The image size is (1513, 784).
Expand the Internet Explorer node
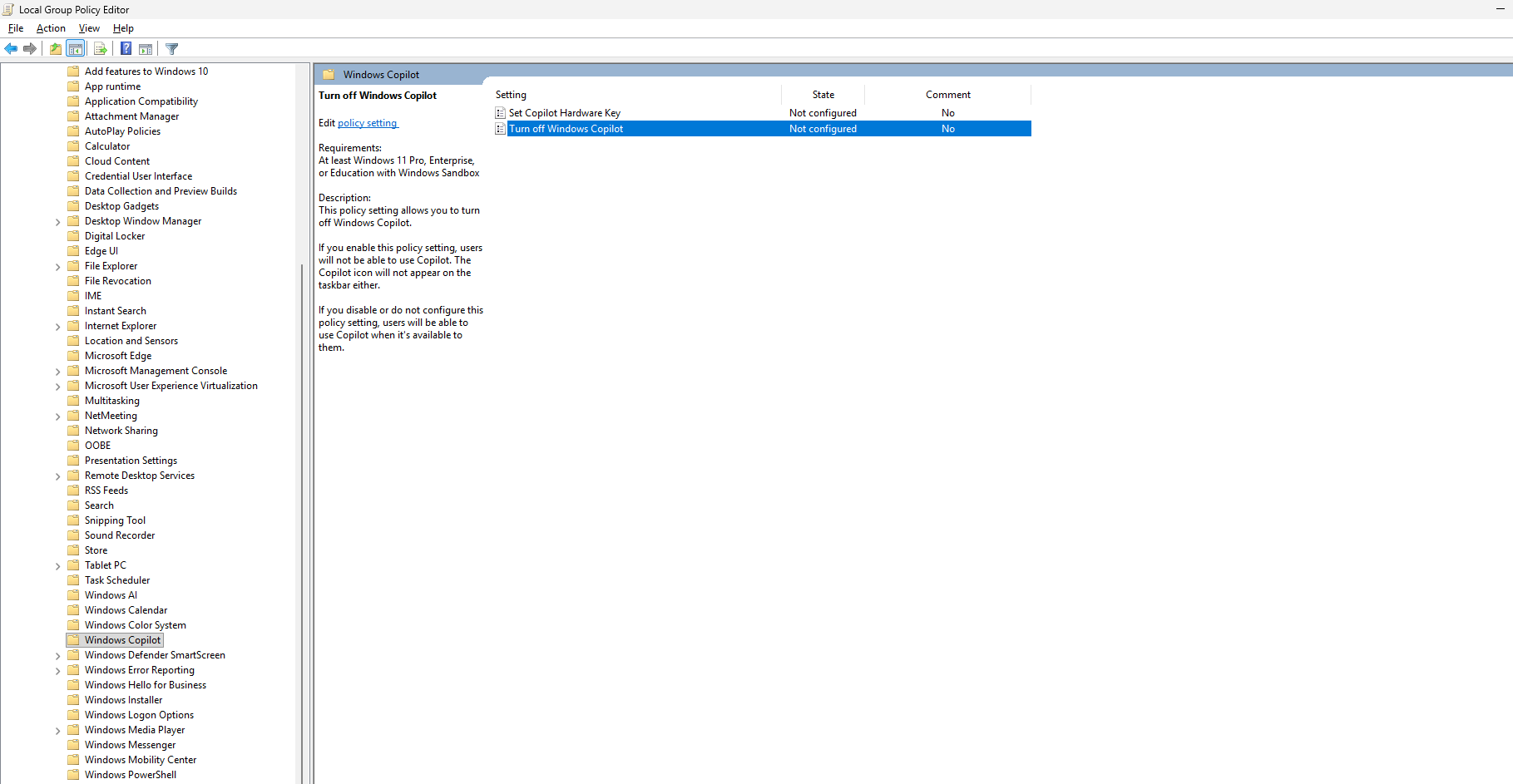coord(57,326)
